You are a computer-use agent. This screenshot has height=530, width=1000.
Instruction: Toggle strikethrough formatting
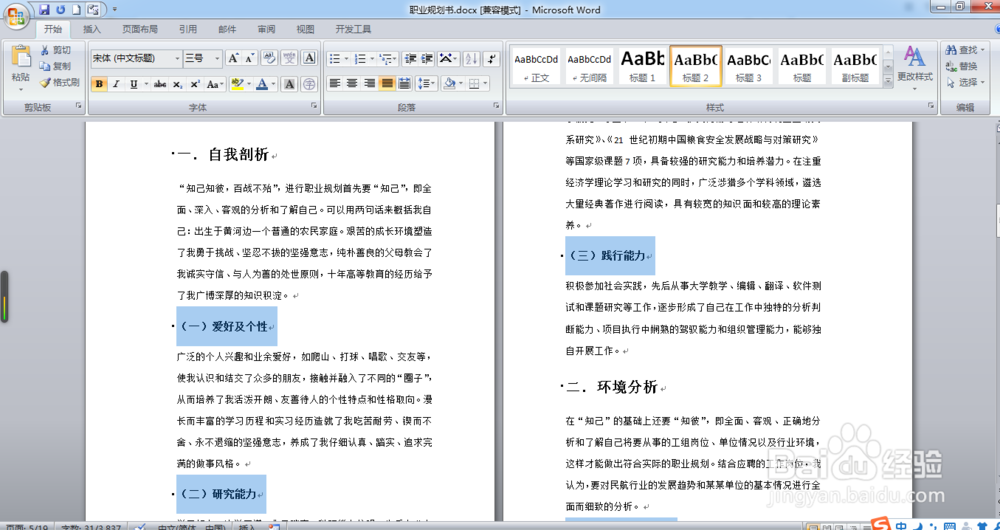click(x=160, y=84)
